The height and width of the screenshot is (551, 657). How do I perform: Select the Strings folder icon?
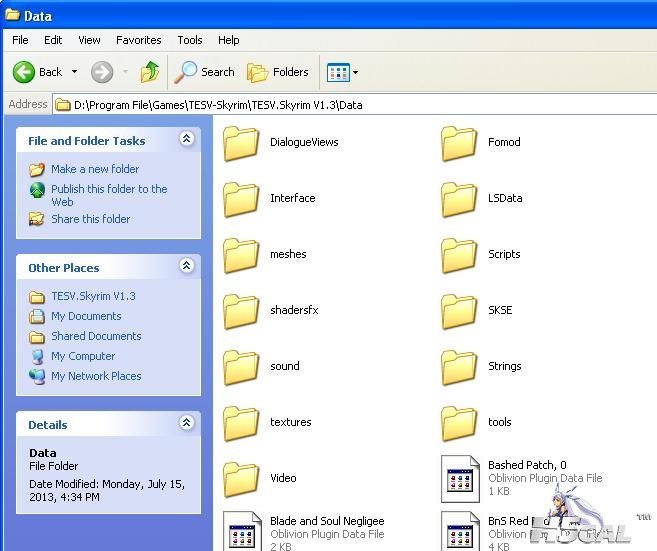click(x=459, y=367)
